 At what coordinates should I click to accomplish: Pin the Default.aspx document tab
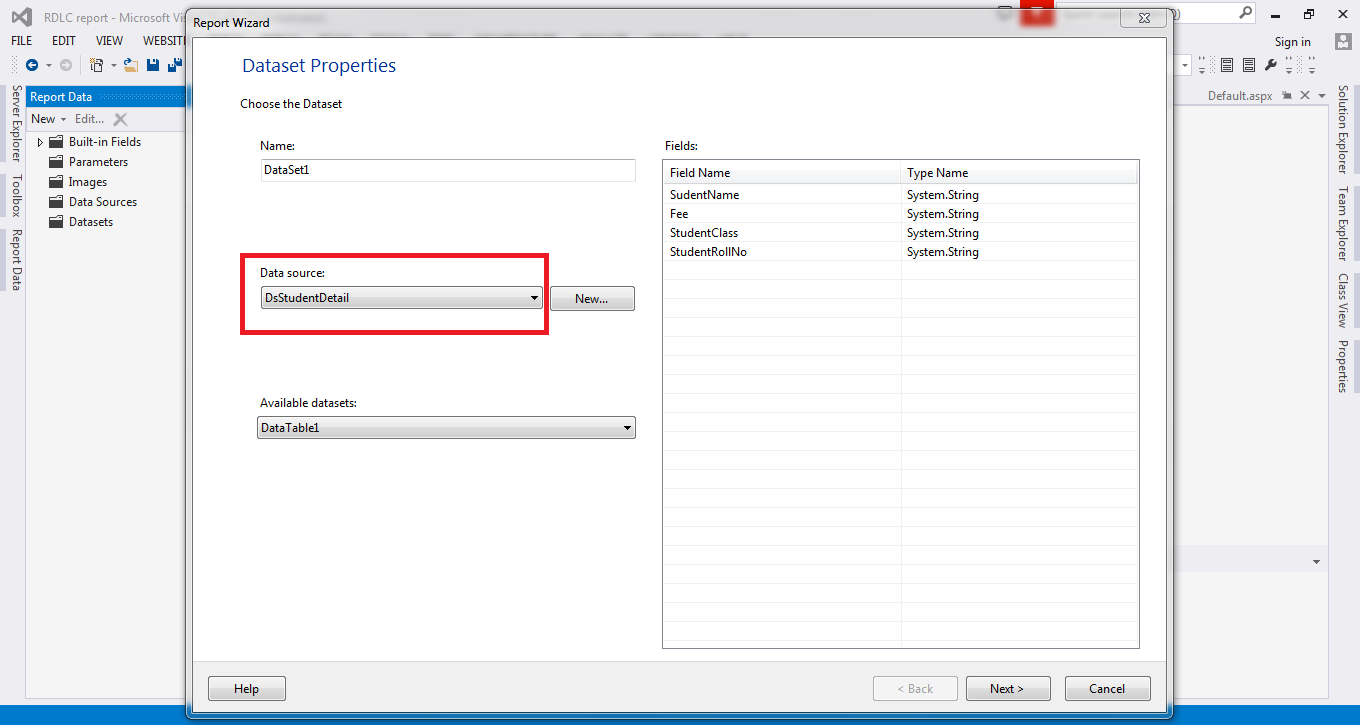pyautogui.click(x=1286, y=95)
